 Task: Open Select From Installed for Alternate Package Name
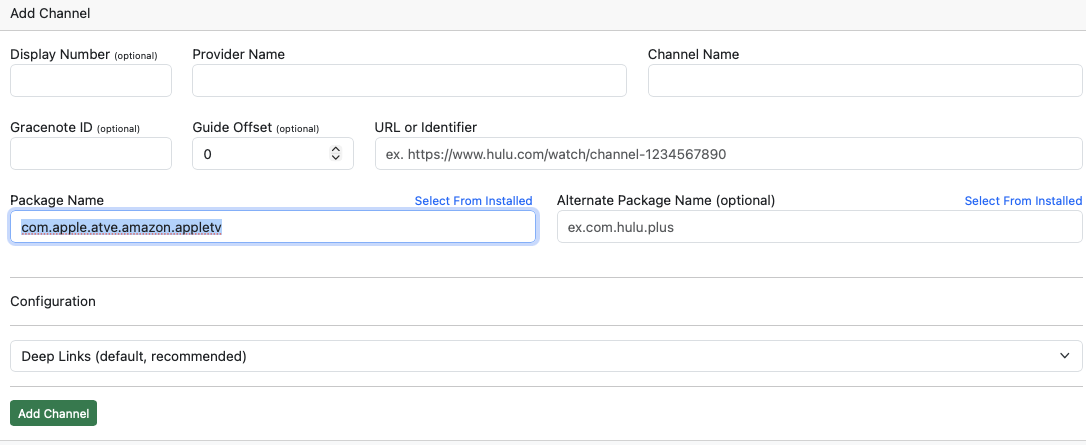pos(1022,201)
